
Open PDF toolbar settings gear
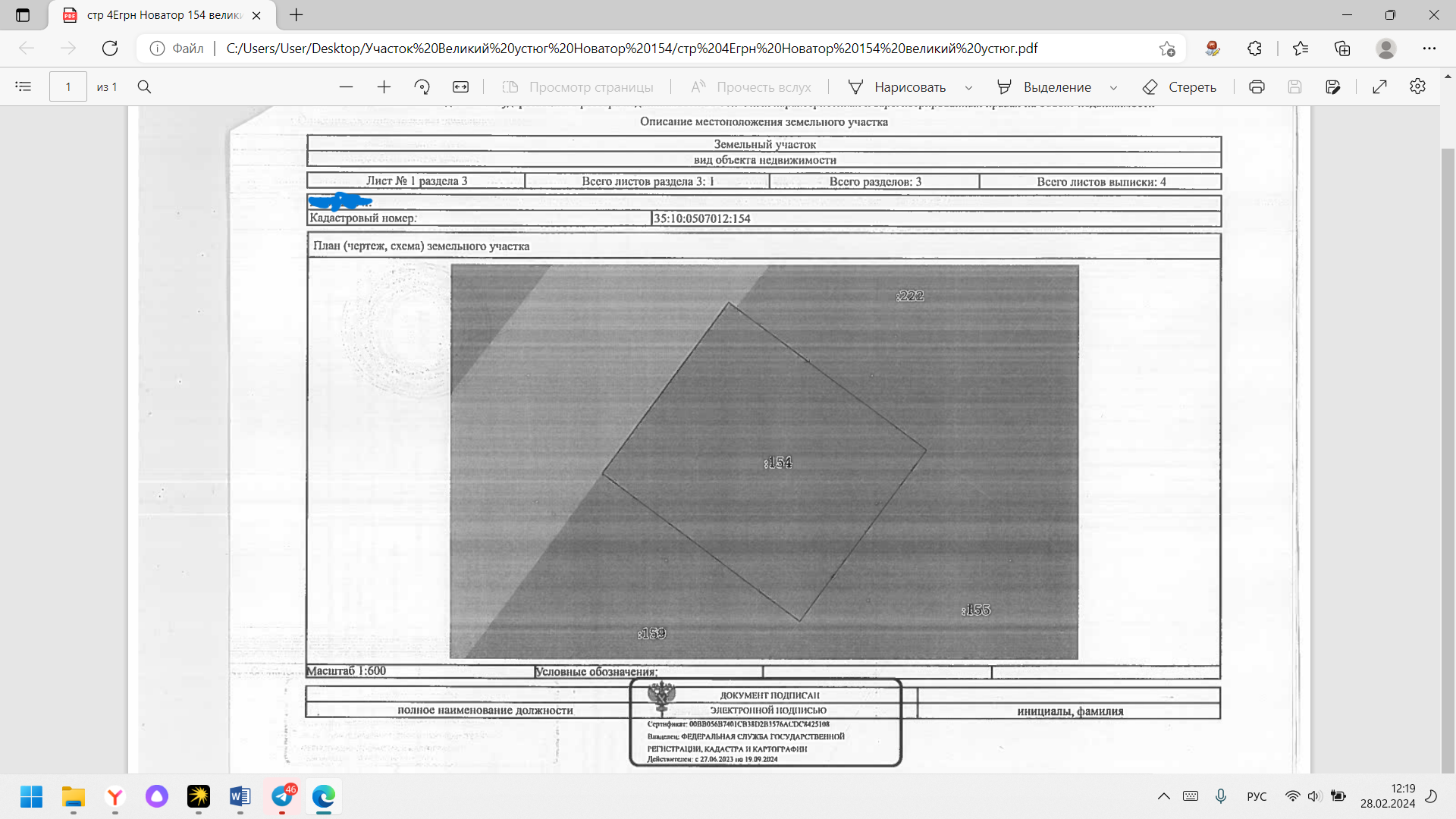click(x=1417, y=87)
